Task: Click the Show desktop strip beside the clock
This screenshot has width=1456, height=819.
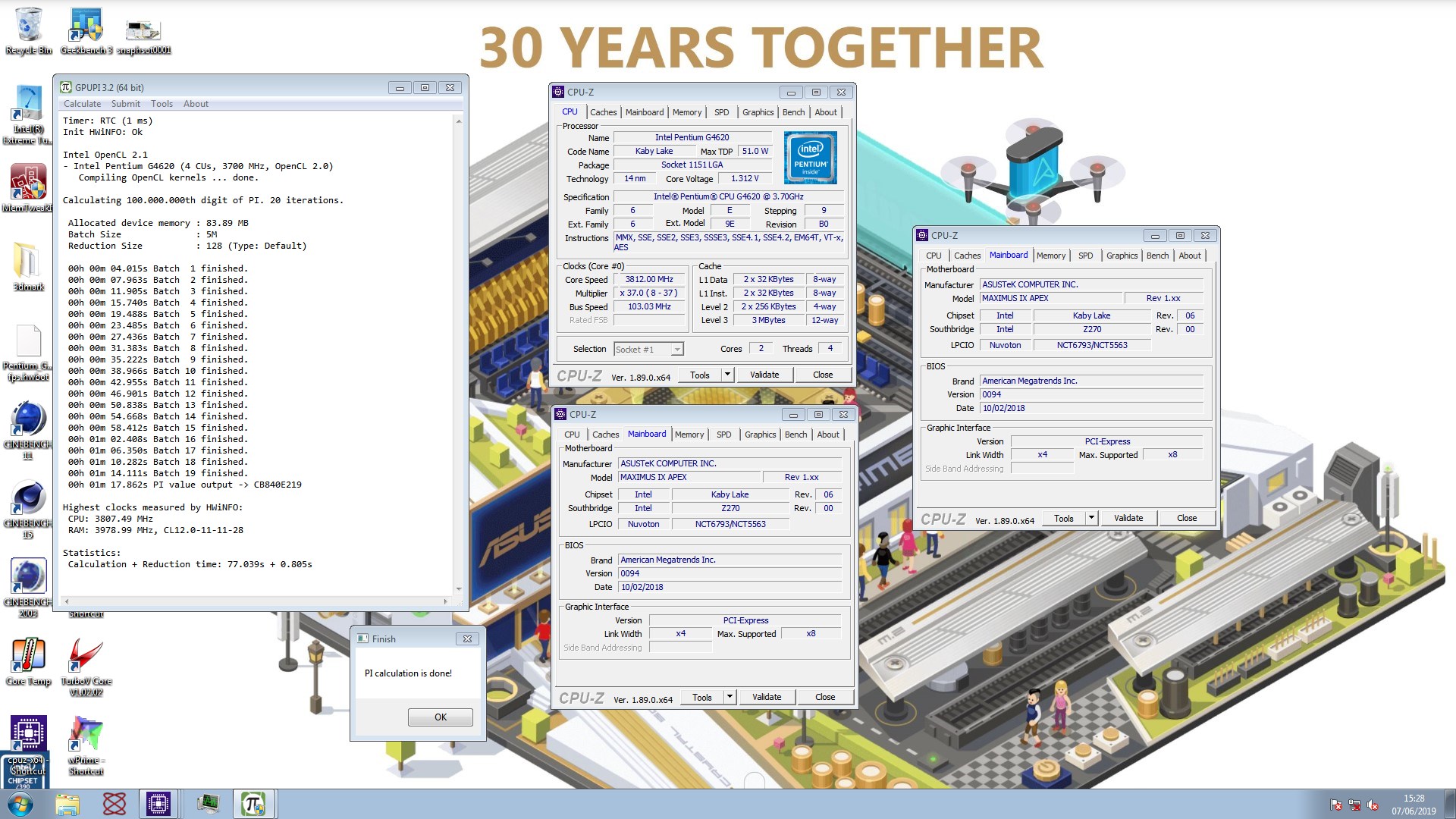Action: click(x=1450, y=804)
